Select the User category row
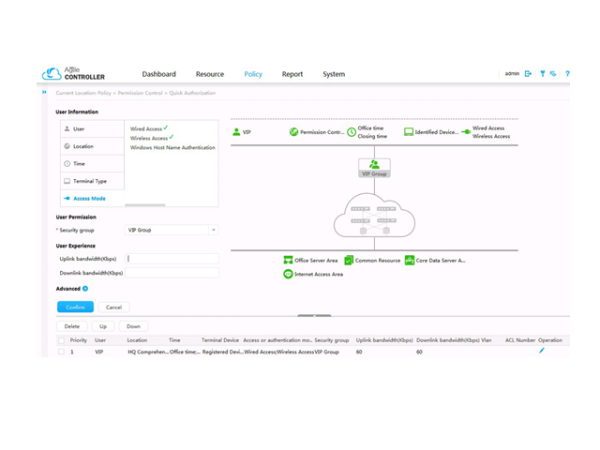The height and width of the screenshot is (450, 600). point(92,129)
